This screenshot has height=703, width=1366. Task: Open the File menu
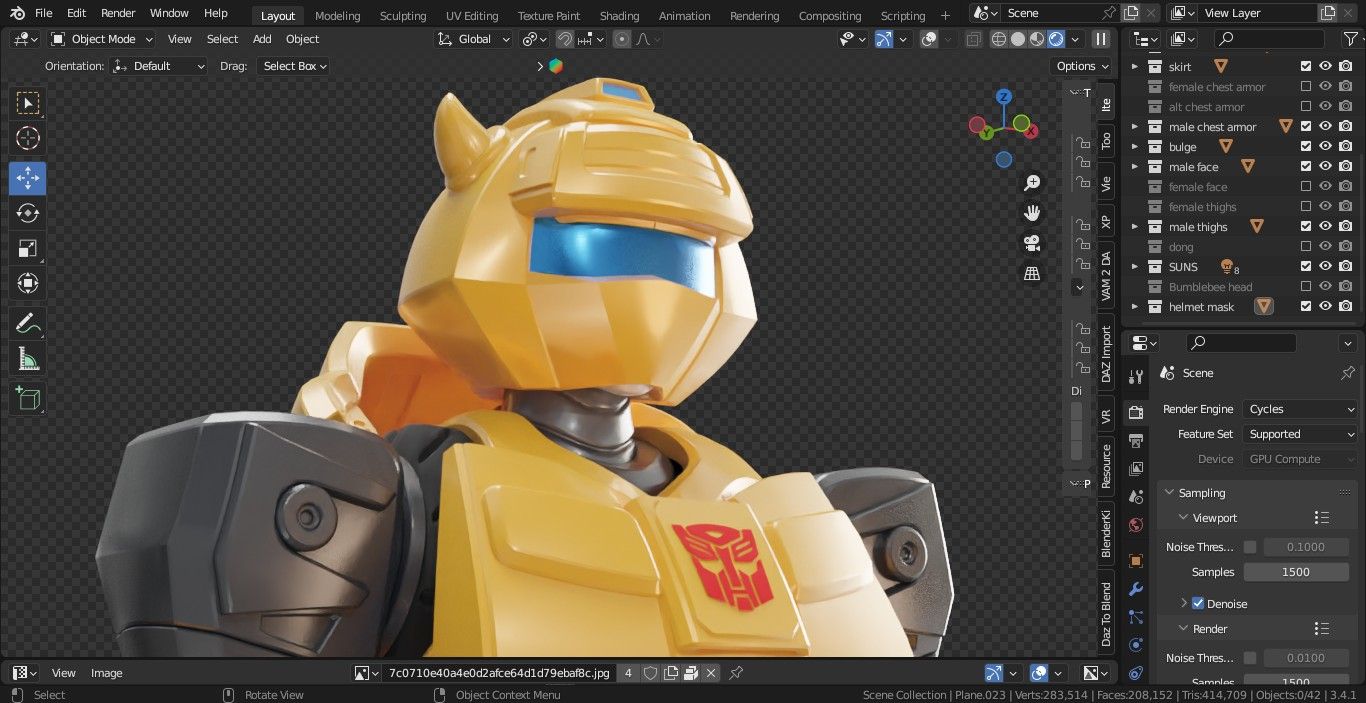pos(44,13)
